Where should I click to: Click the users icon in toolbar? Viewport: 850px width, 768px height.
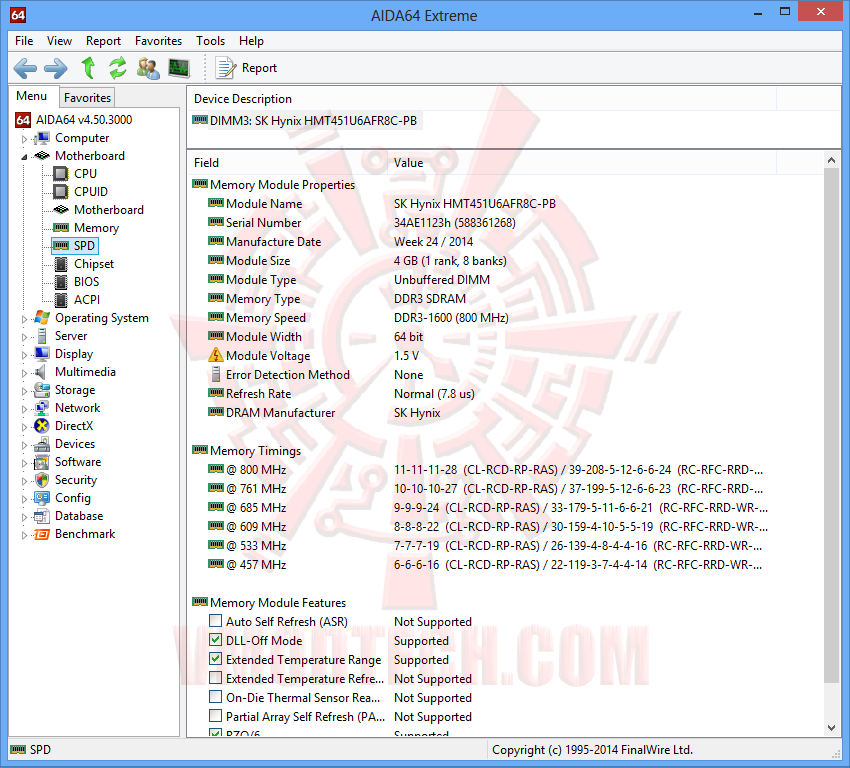pos(148,68)
